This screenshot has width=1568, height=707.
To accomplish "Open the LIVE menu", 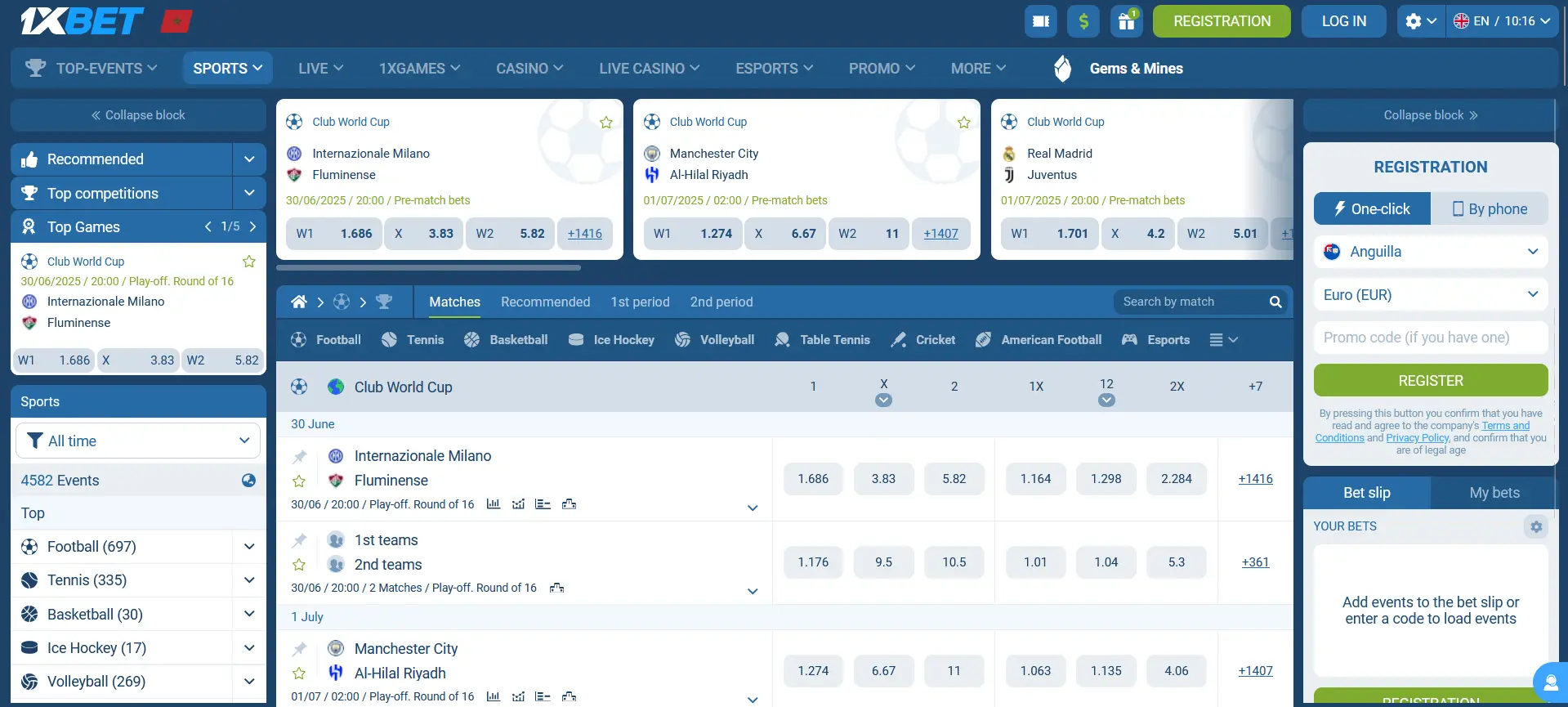I will 320,69.
